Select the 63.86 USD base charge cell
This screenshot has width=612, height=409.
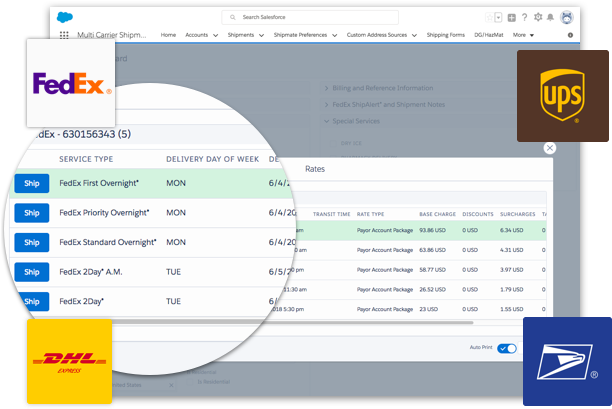(x=432, y=250)
